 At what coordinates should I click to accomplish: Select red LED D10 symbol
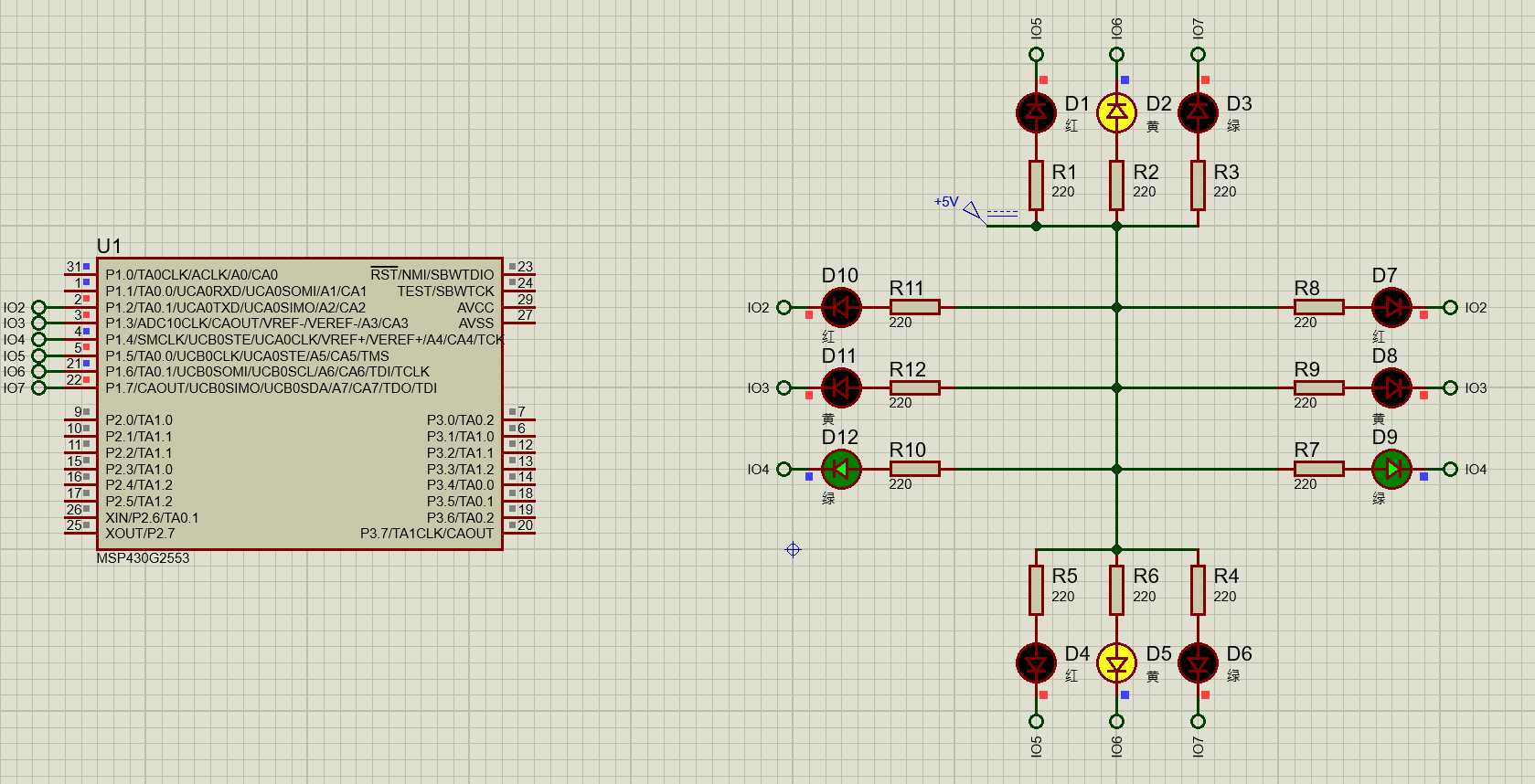click(x=841, y=307)
